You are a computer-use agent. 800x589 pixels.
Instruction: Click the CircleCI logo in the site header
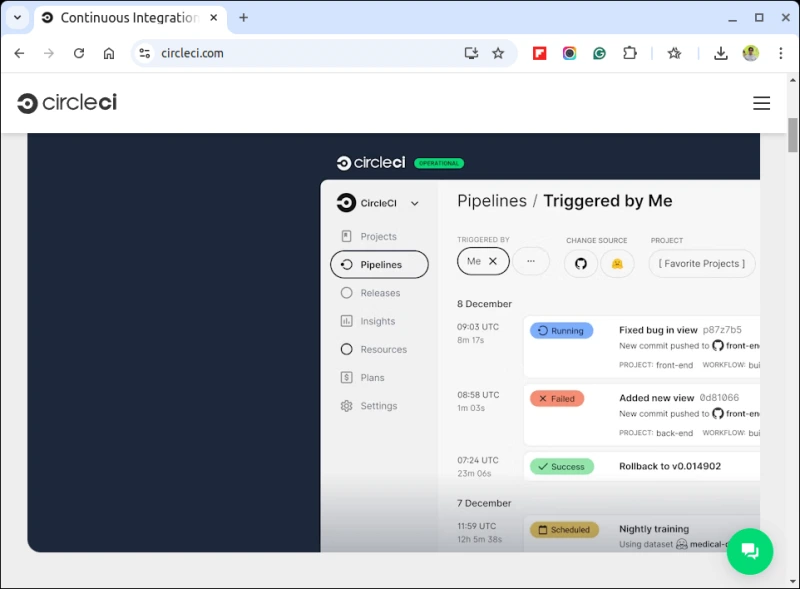tap(67, 103)
